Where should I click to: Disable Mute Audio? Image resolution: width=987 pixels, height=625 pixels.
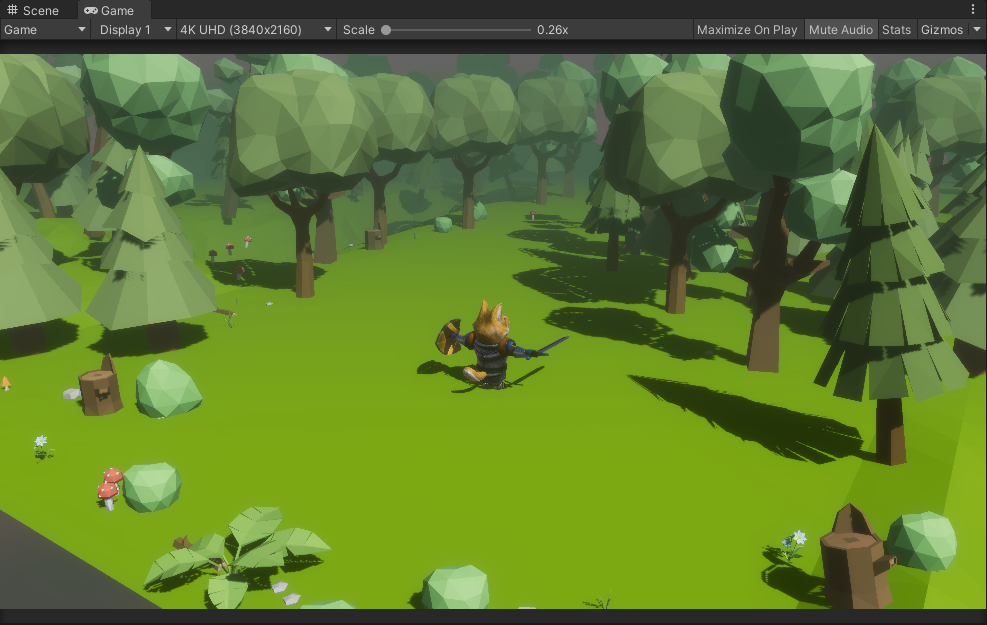point(841,29)
